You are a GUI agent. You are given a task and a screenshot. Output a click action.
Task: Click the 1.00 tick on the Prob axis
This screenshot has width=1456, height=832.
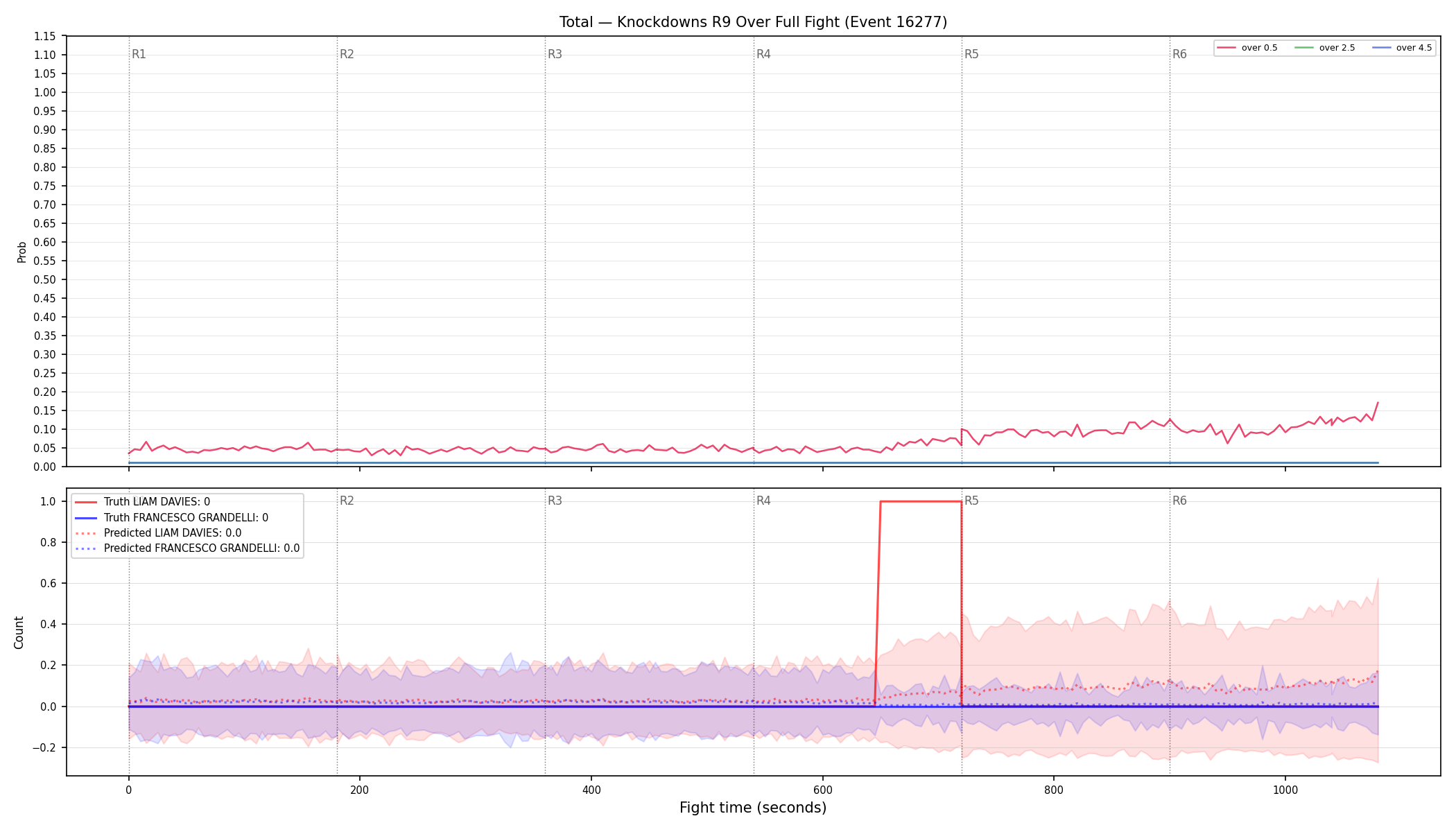45,93
